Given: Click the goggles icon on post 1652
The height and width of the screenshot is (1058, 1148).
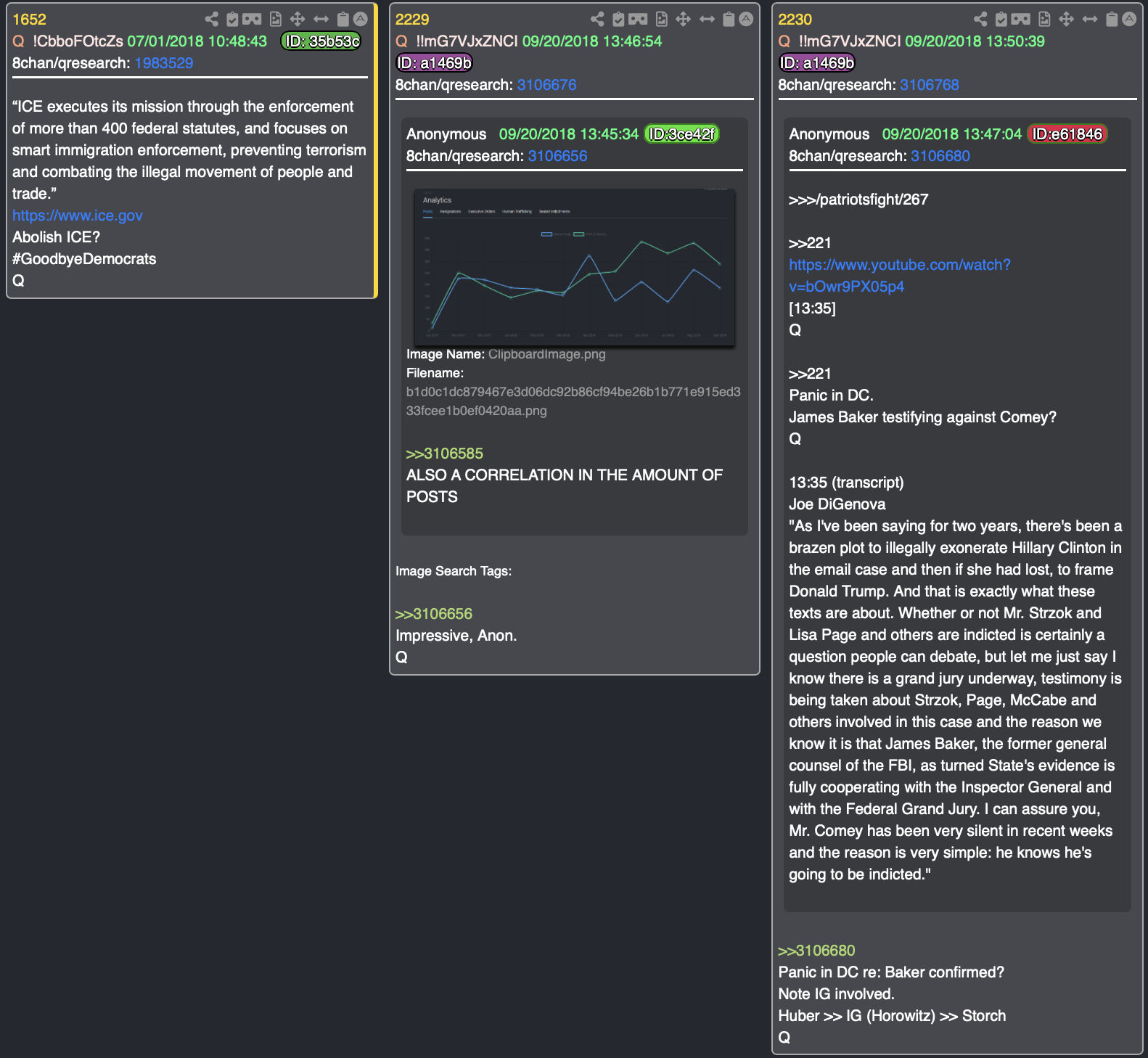Looking at the screenshot, I should [x=252, y=19].
